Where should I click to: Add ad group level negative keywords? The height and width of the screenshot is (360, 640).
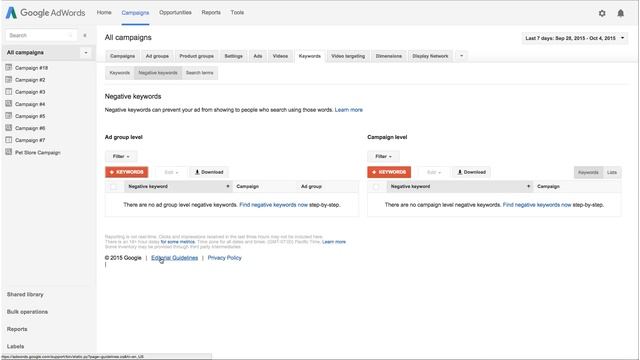(x=127, y=172)
